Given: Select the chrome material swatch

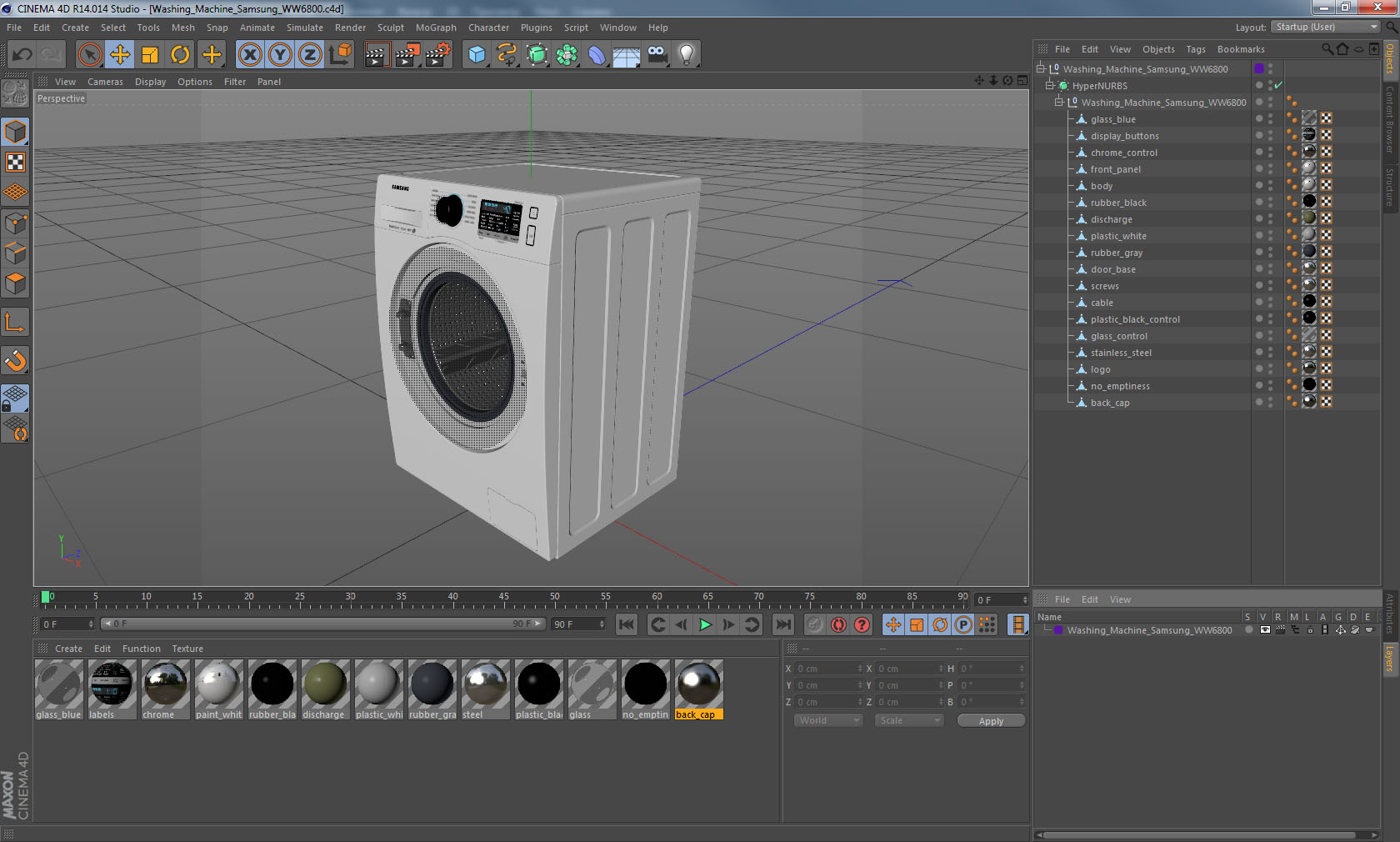Looking at the screenshot, I should 165,684.
